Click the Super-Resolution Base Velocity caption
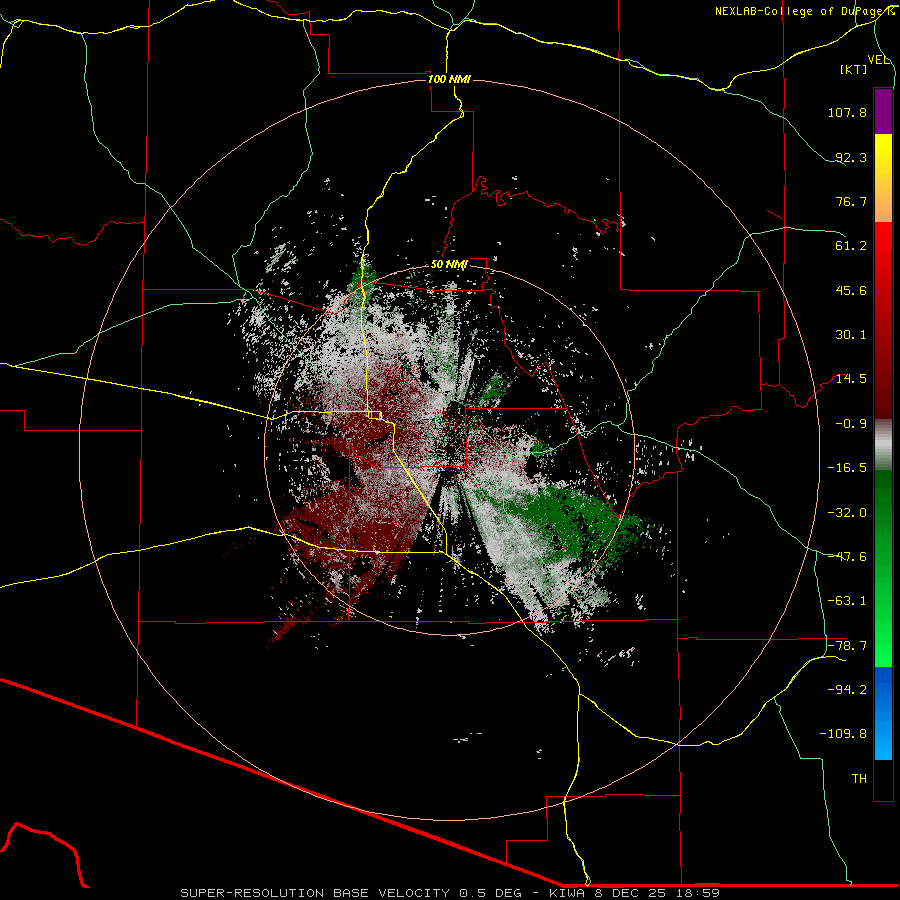The image size is (900, 900). pyautogui.click(x=449, y=893)
